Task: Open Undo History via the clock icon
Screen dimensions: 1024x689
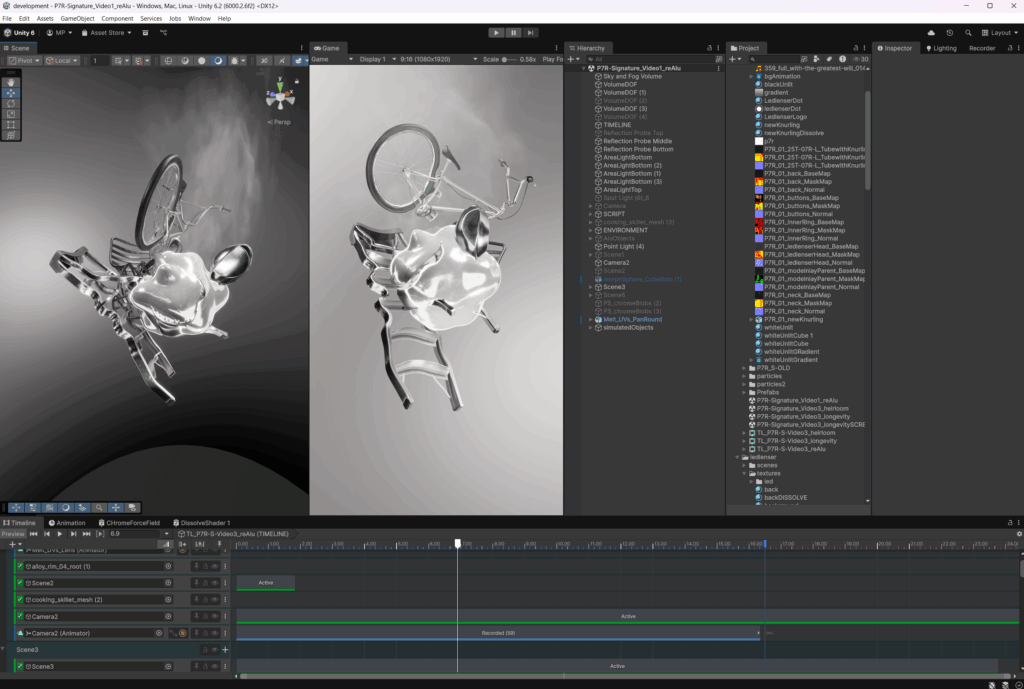Action: click(x=950, y=32)
